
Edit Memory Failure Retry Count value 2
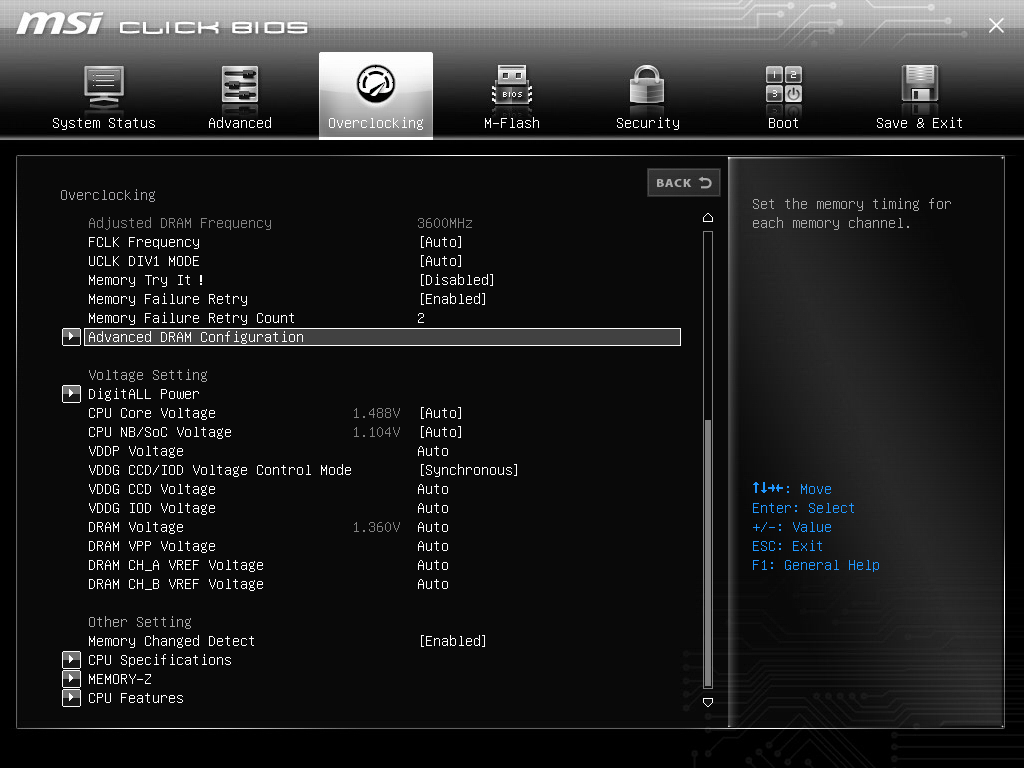point(421,318)
